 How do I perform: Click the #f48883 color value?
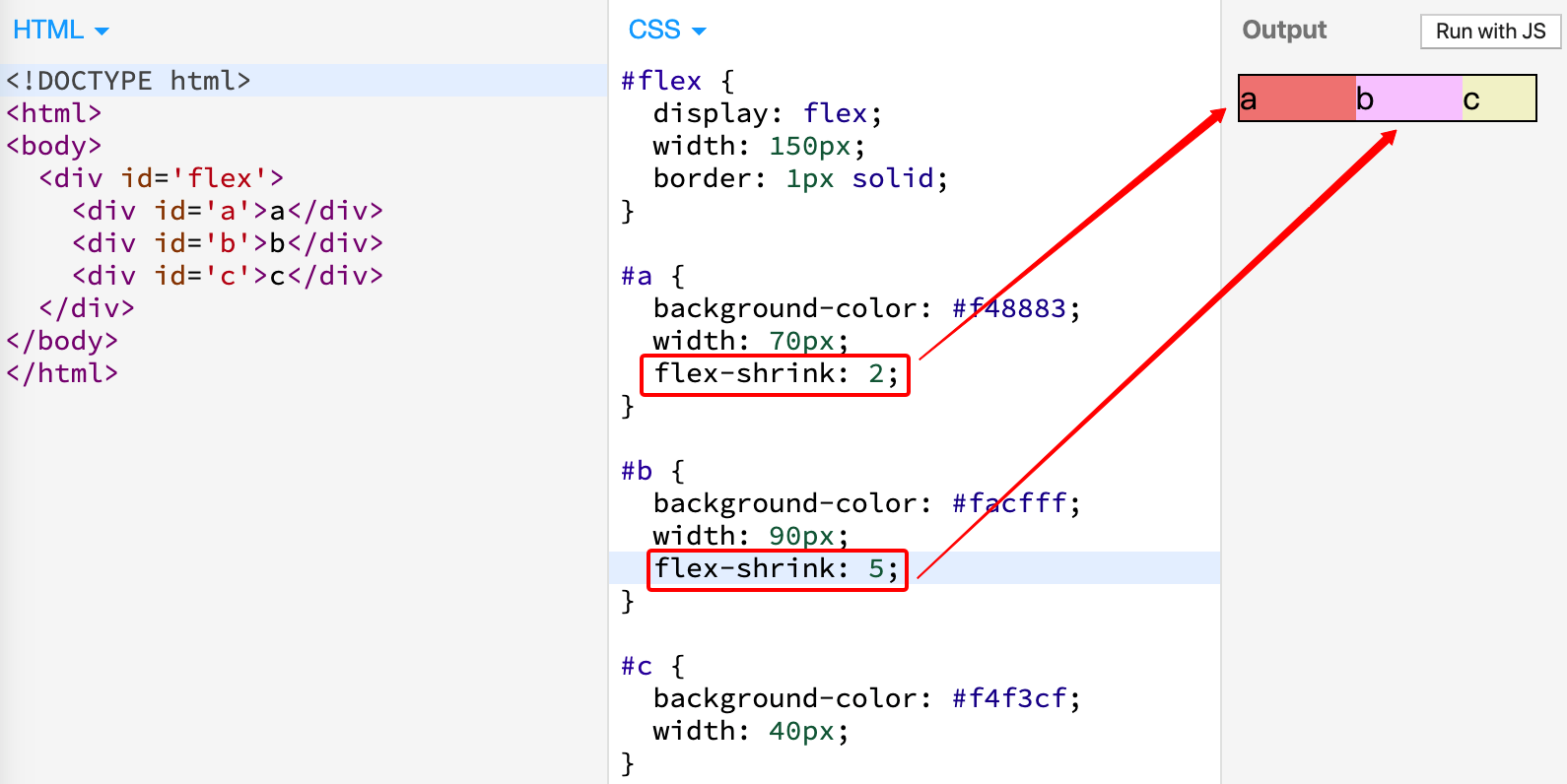point(1009,308)
